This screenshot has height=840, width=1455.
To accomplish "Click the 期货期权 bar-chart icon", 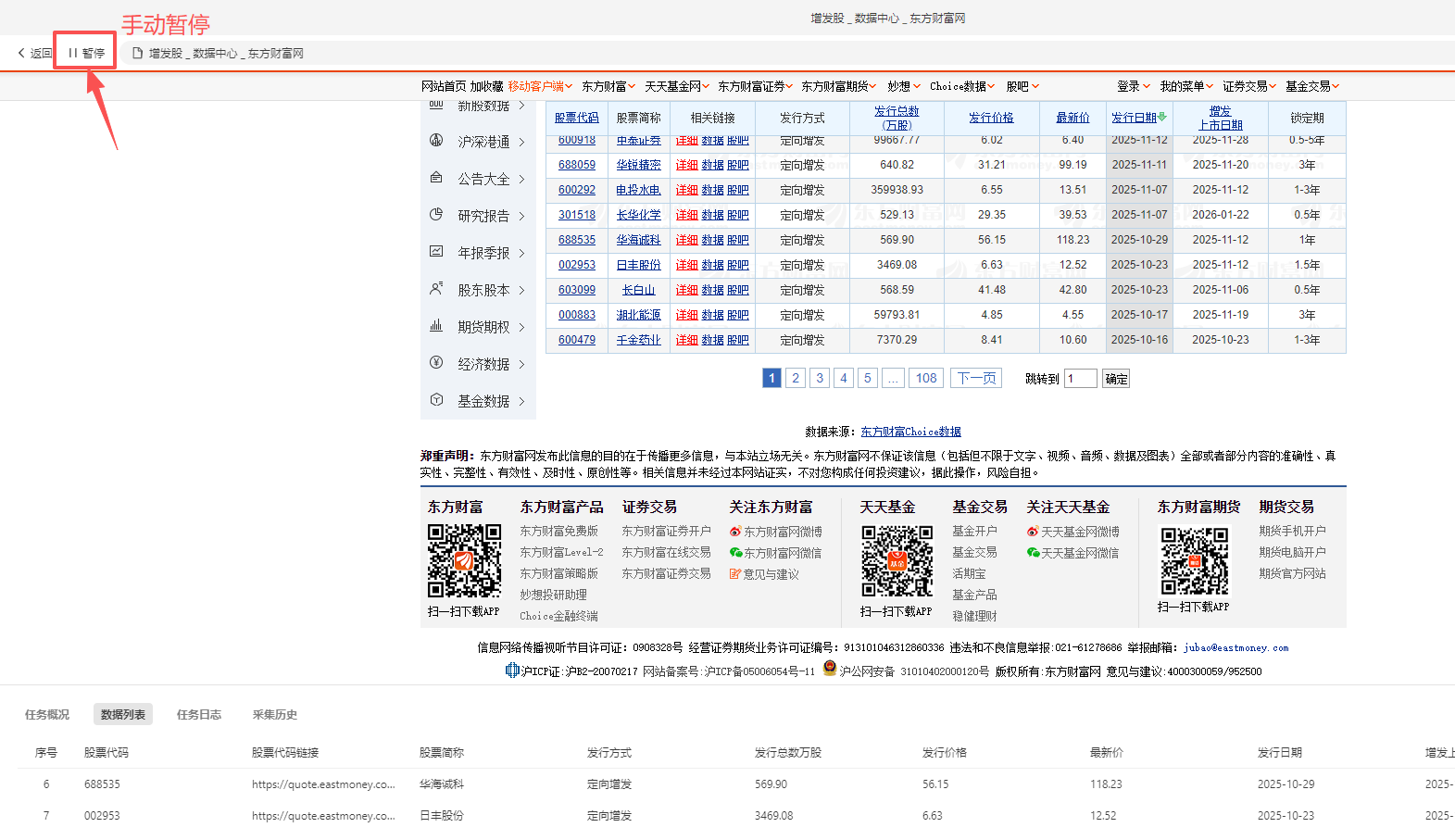I will pos(436,326).
